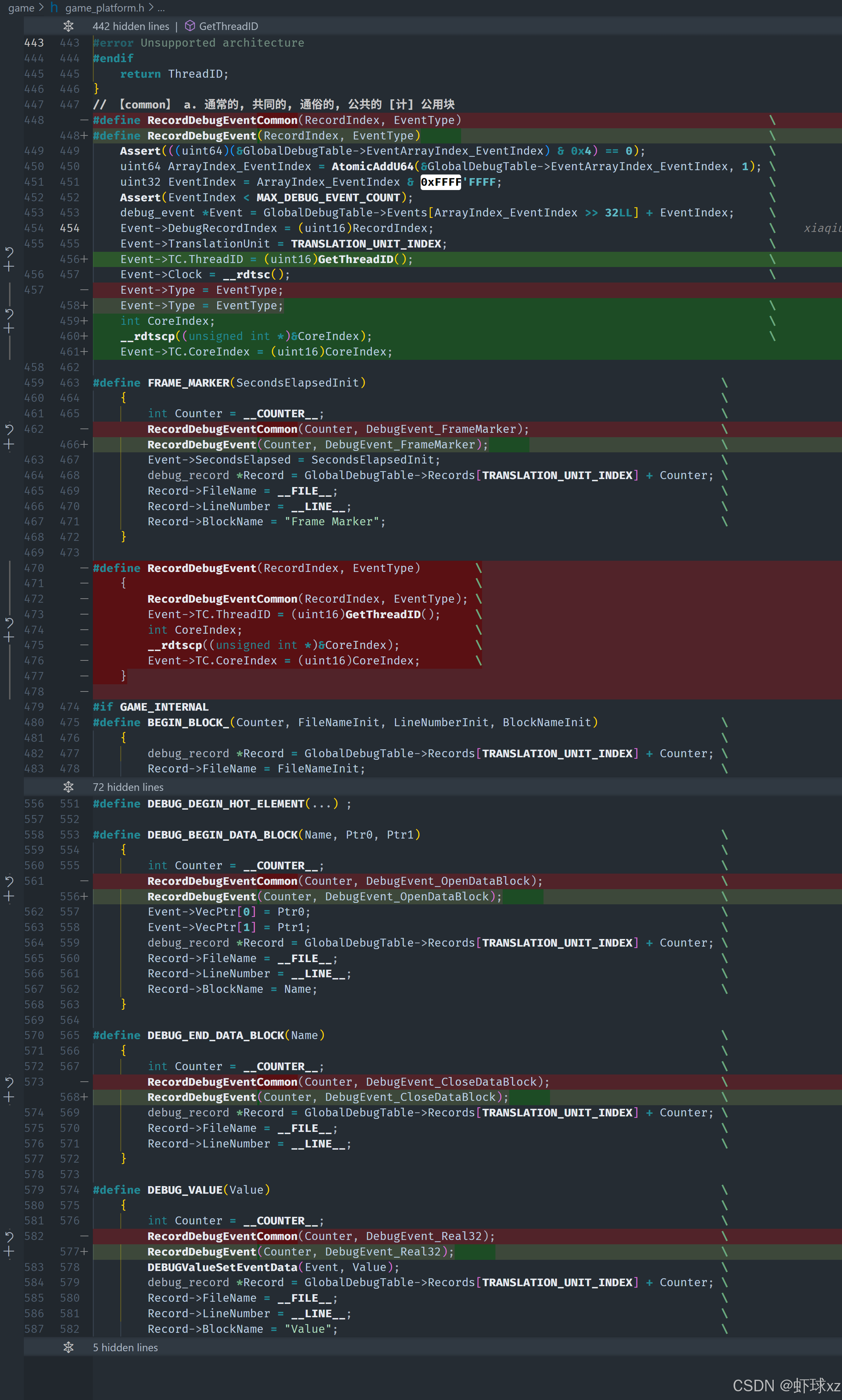Open breadcrumb ellipsis symbol dropdown
The height and width of the screenshot is (1400, 842).
point(161,8)
